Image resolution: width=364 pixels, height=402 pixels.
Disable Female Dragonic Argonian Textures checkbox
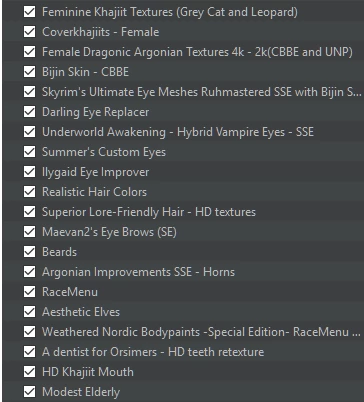coord(29,52)
